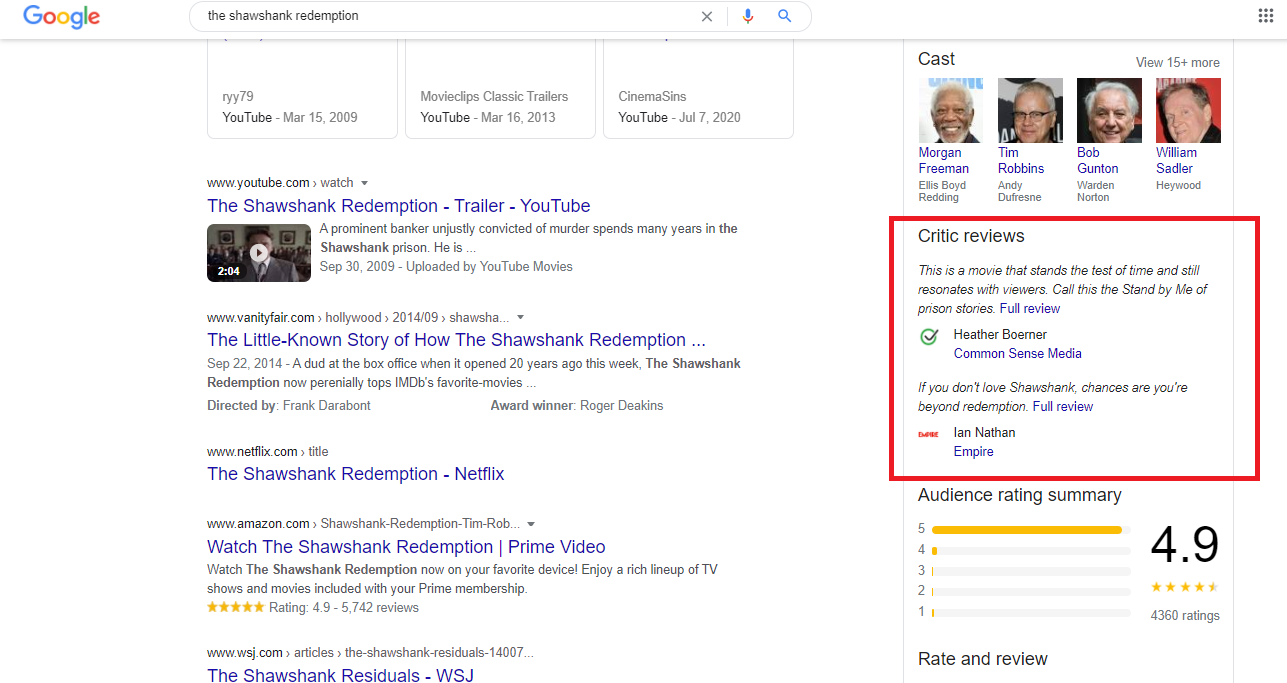Click the 5-star rating bar
Screen dimensions: 1287x683
pos(1031,530)
